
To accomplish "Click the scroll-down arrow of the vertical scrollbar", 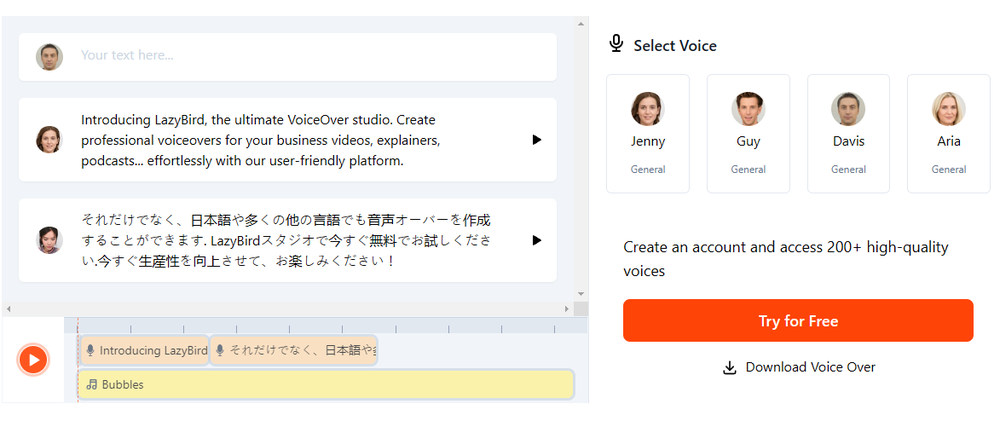I will (x=580, y=294).
